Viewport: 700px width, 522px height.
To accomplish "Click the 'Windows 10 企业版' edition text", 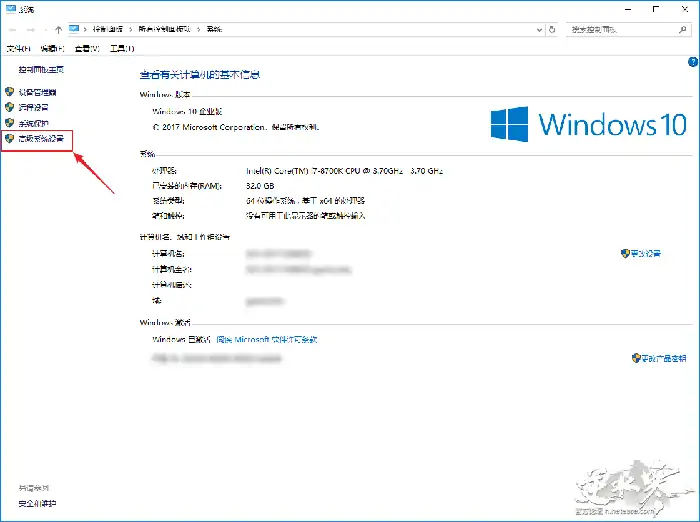I will [187, 112].
